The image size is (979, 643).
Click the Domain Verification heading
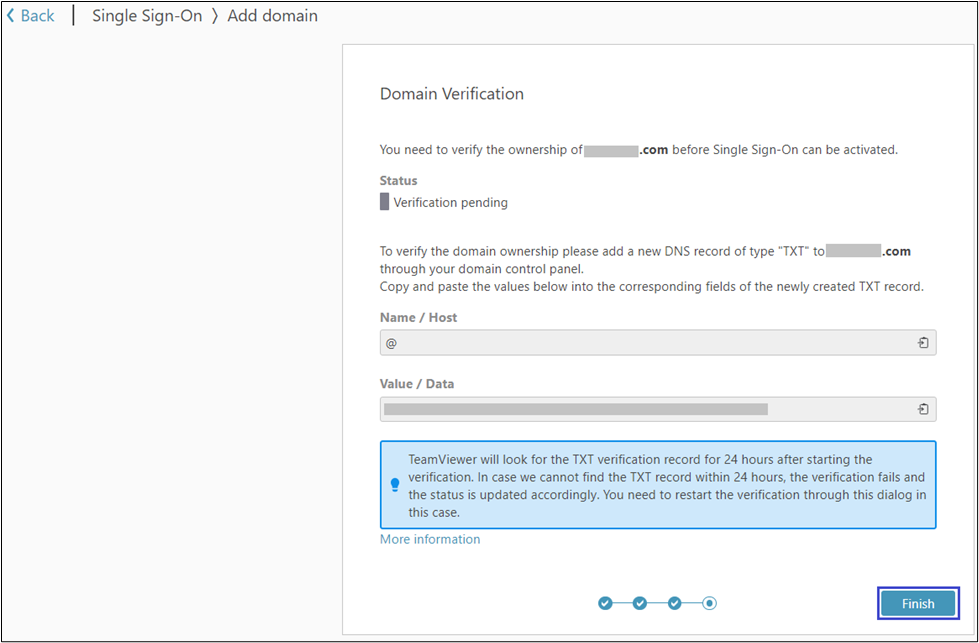click(452, 94)
